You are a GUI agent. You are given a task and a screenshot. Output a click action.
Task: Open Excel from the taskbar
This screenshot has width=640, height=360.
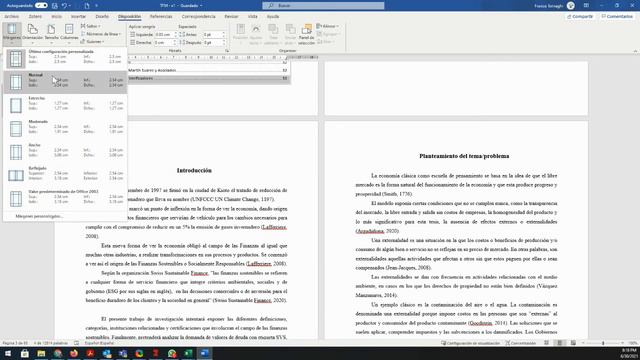[188, 353]
